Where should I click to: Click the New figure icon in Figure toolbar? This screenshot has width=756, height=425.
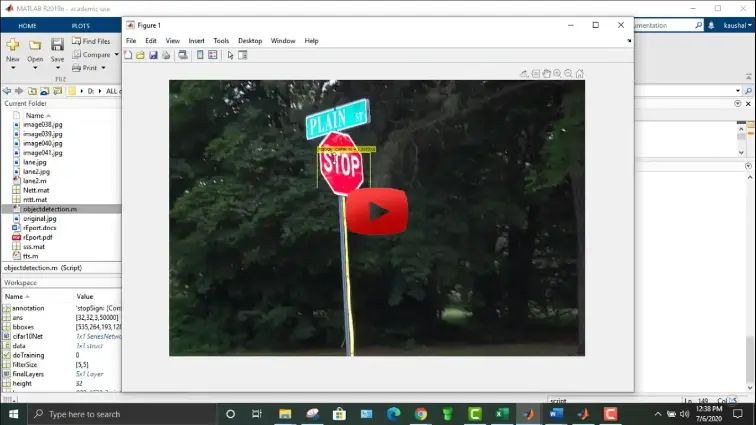coord(128,55)
